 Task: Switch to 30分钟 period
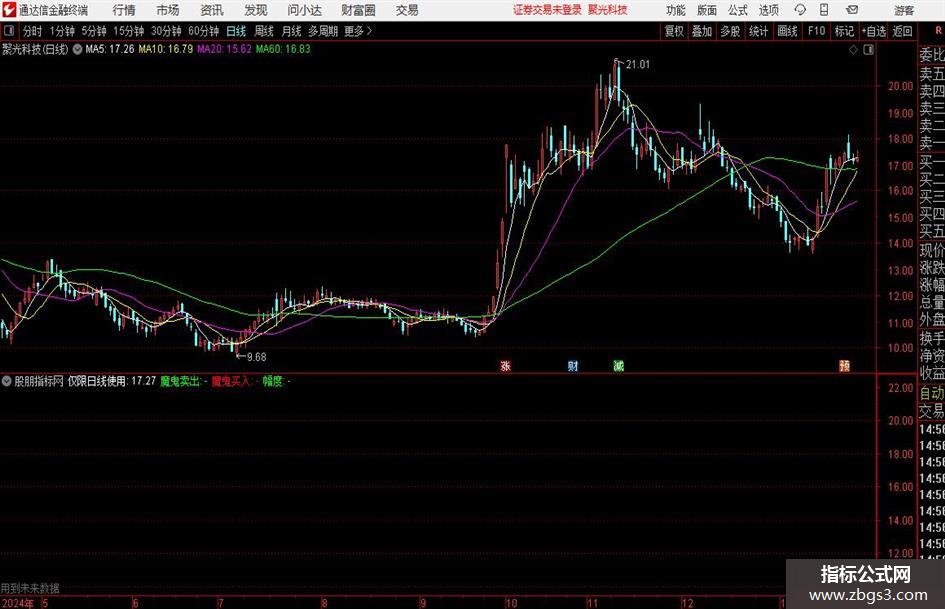point(166,31)
